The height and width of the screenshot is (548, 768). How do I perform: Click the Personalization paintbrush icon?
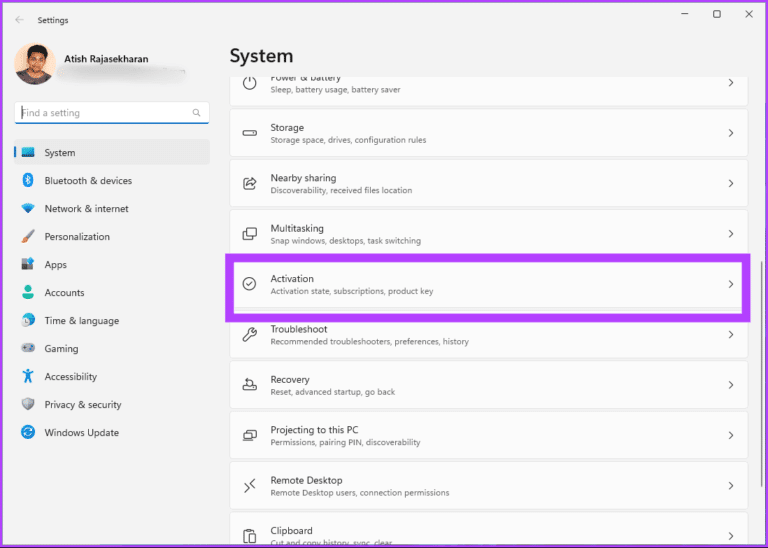(27, 237)
